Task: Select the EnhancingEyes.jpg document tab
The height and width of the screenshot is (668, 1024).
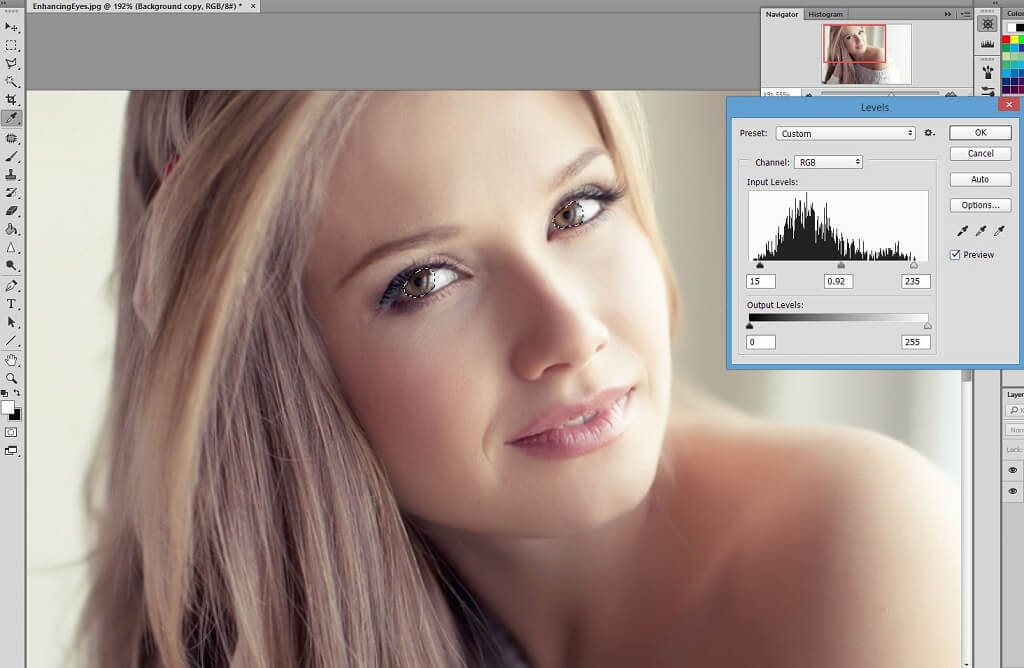Action: [x=137, y=6]
